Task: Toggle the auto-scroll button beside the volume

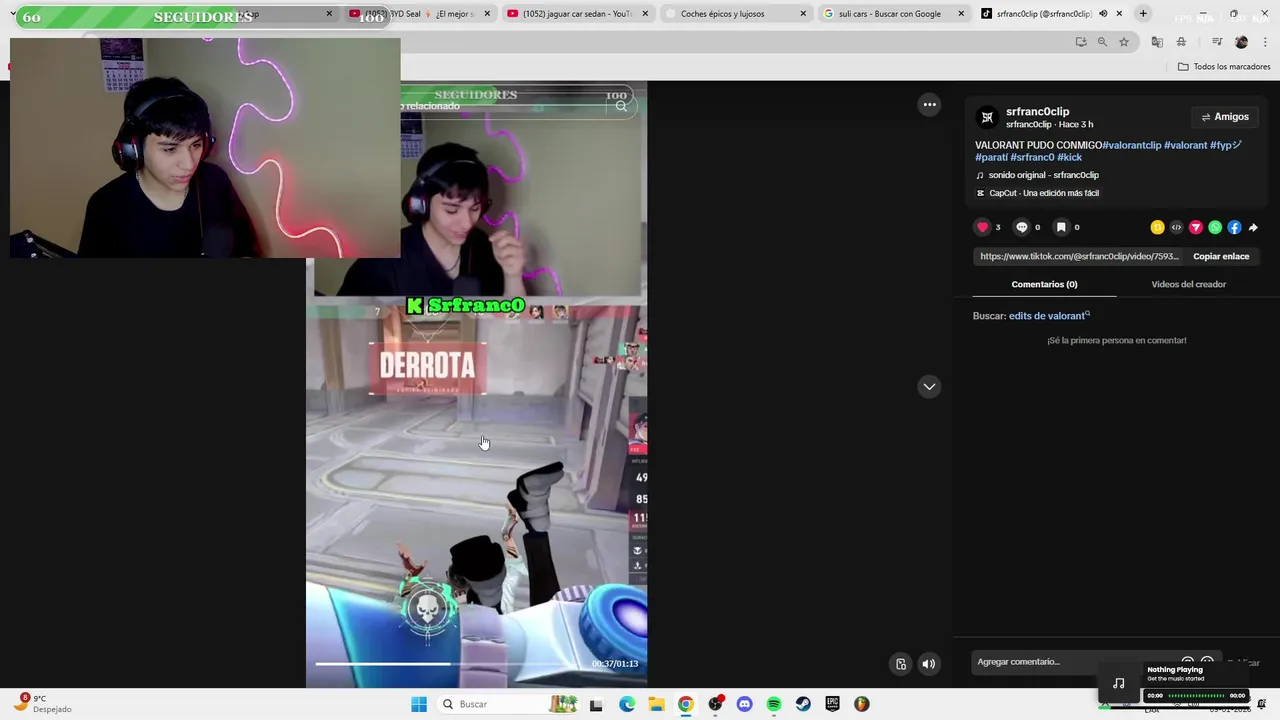Action: coord(901,663)
